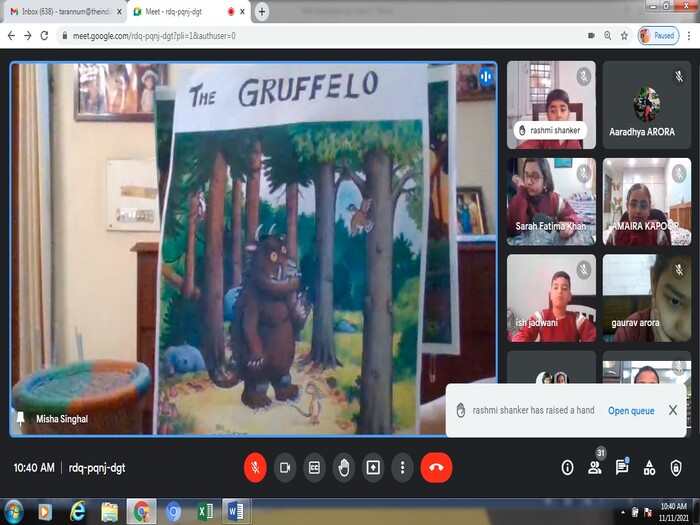The width and height of the screenshot is (700, 525).
Task: Select Sarah Fatima Khan video tile
Action: (x=551, y=201)
